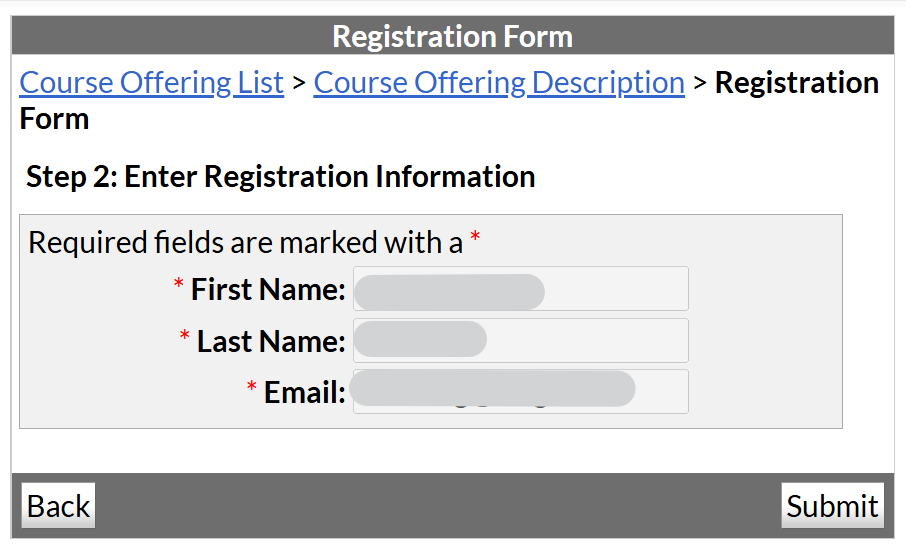
Task: Click the gray Registration Form title bar
Action: tap(452, 37)
